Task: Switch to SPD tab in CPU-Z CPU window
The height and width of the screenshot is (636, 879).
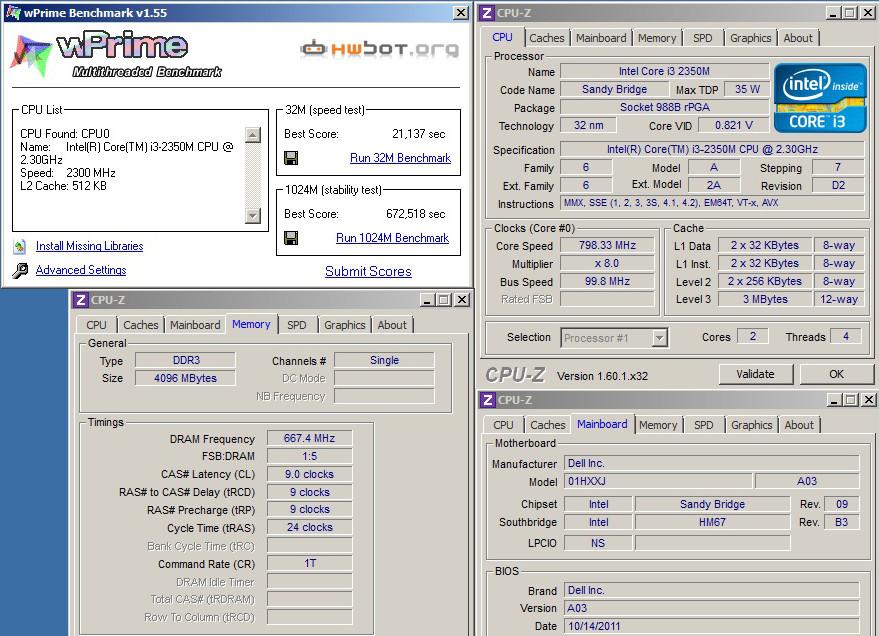Action: [x=702, y=38]
